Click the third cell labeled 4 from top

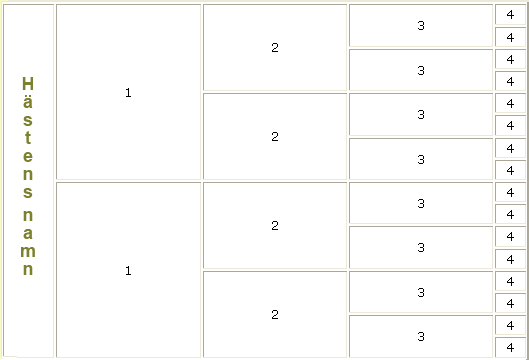(x=510, y=59)
